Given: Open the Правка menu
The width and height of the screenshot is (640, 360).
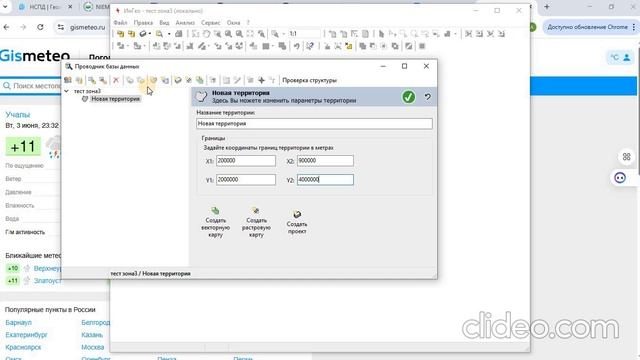Looking at the screenshot, I should point(143,23).
